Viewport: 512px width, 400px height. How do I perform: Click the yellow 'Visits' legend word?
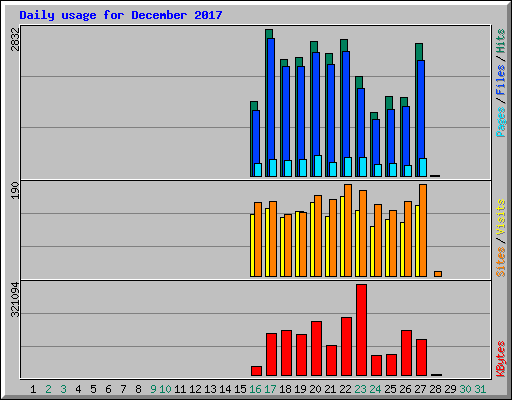(x=501, y=217)
